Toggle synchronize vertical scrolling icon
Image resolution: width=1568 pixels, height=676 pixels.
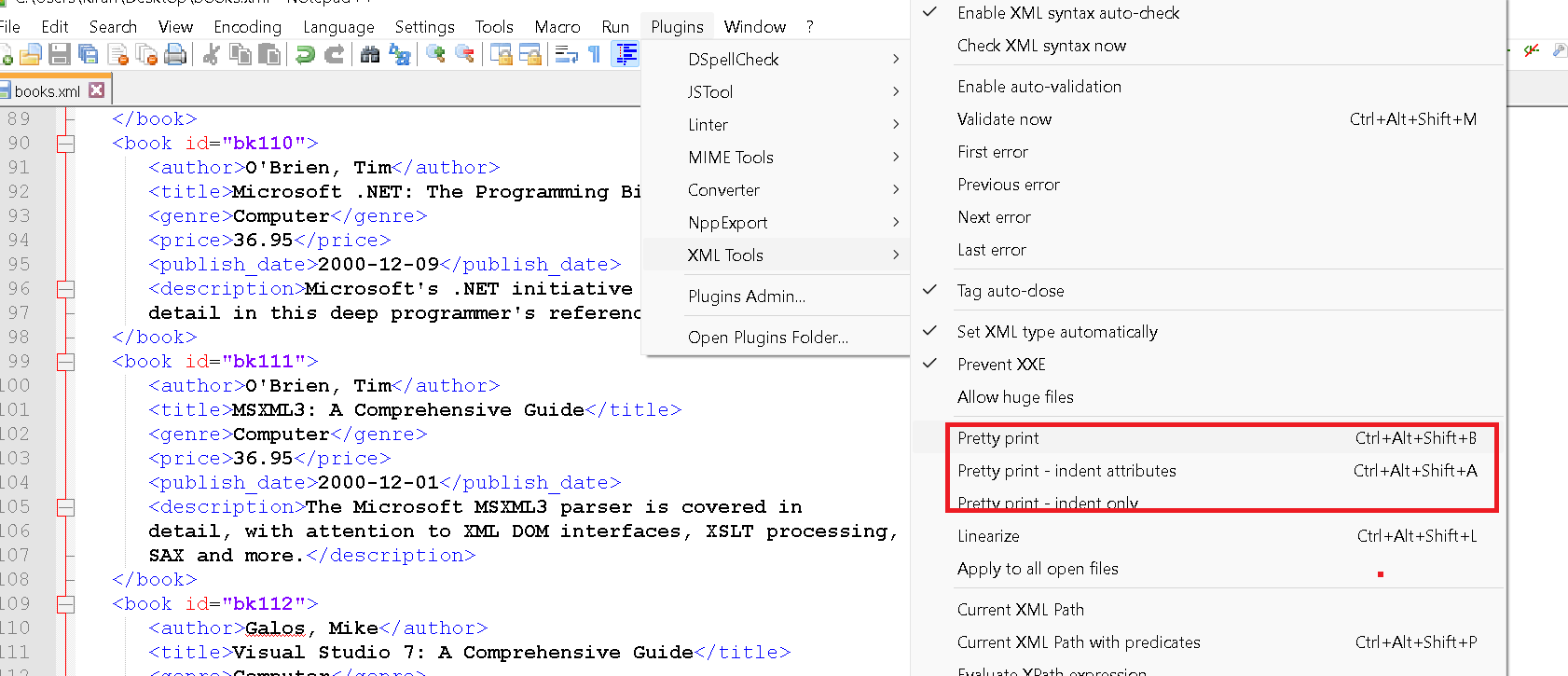point(501,55)
